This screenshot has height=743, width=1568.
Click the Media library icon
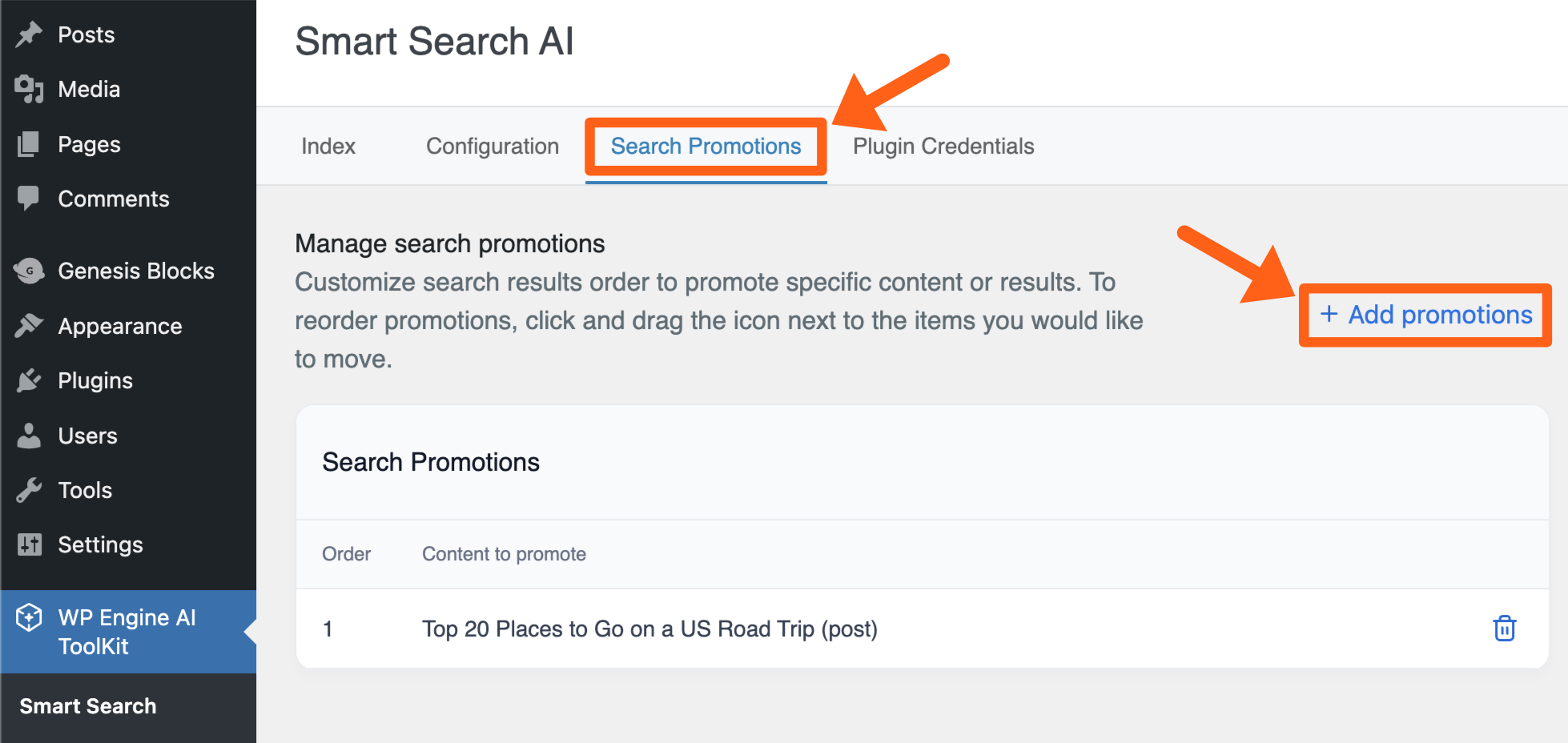29,89
